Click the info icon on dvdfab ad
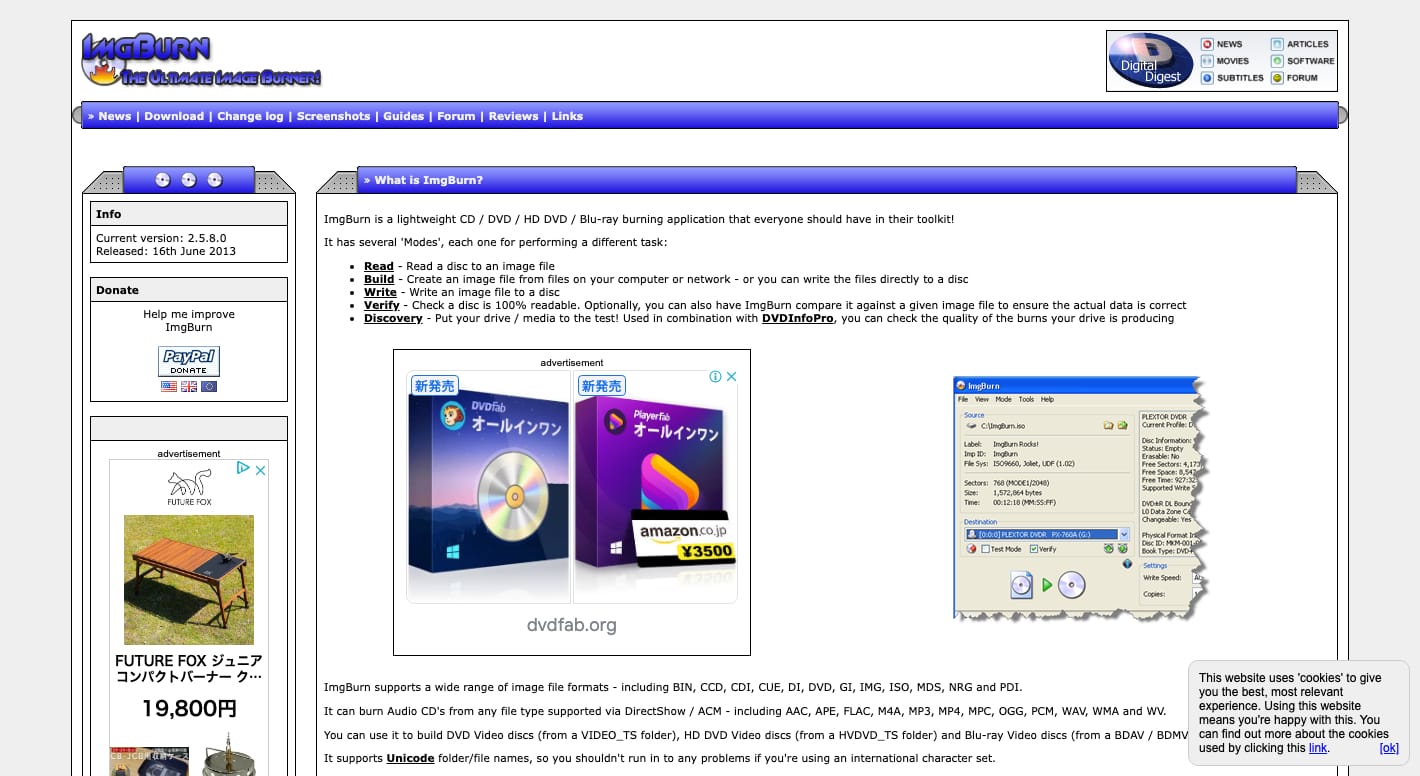The height and width of the screenshot is (776, 1420). [715, 377]
